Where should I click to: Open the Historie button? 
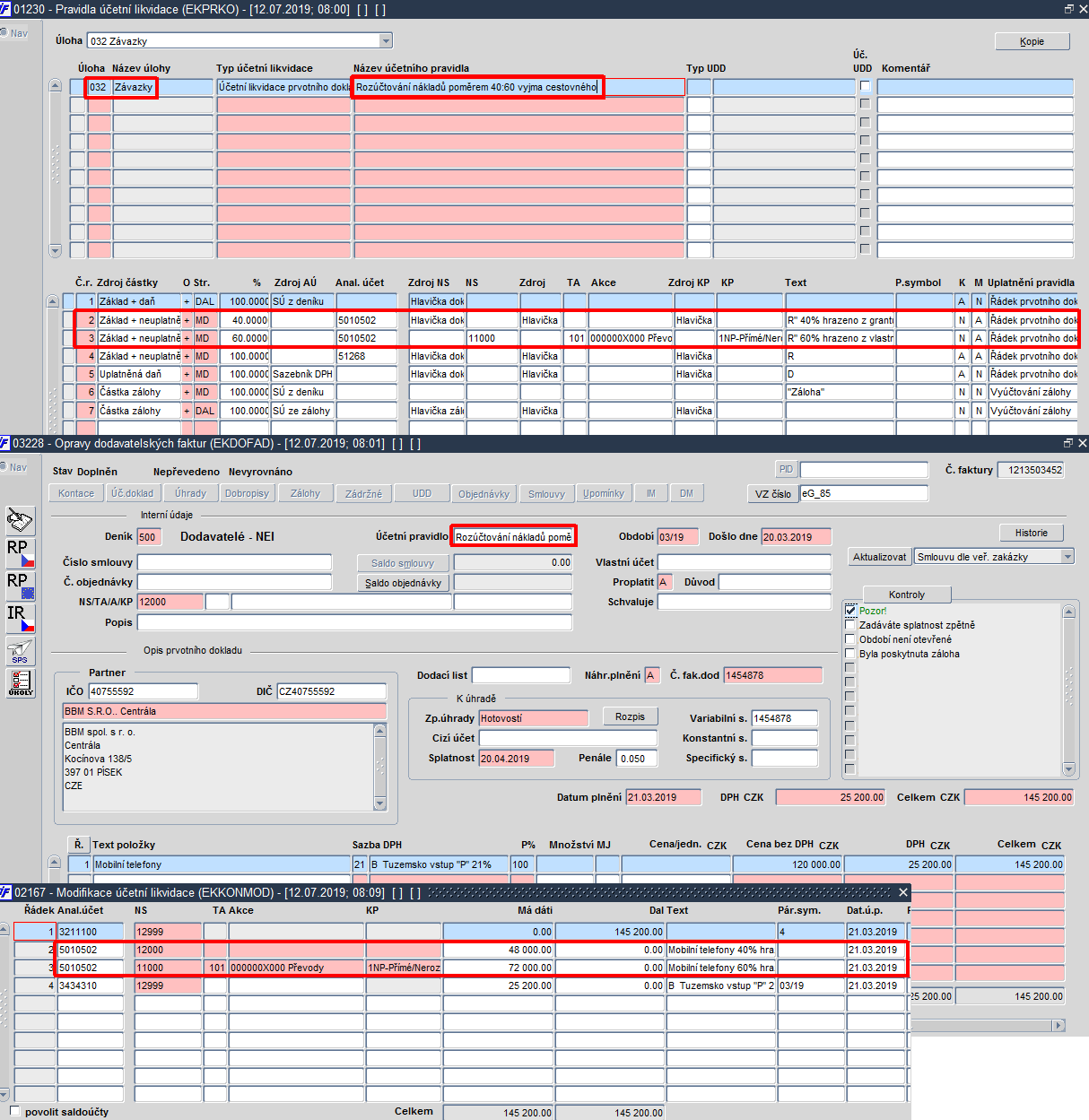click(1032, 533)
